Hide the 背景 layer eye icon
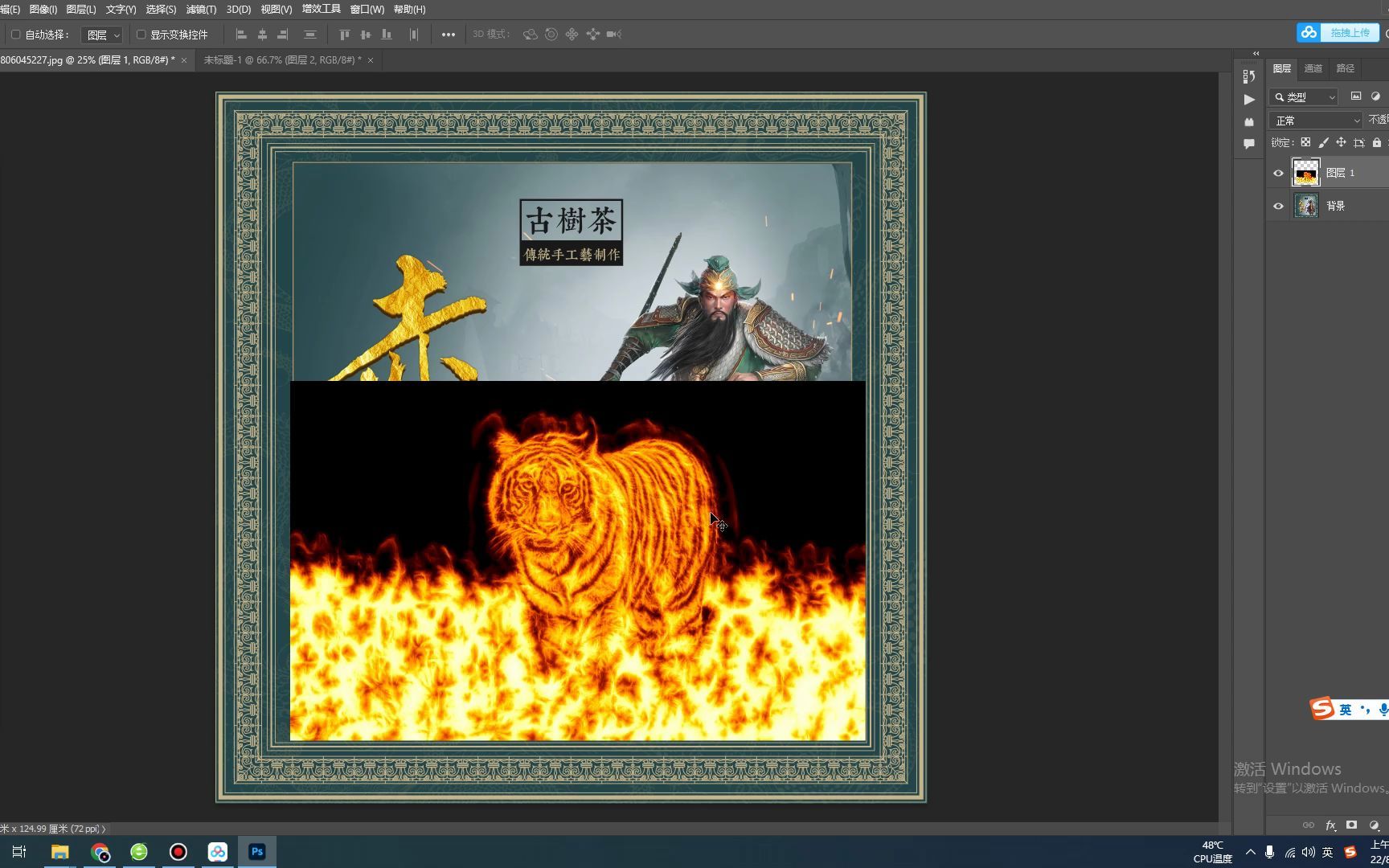1389x868 pixels. 1278,206
